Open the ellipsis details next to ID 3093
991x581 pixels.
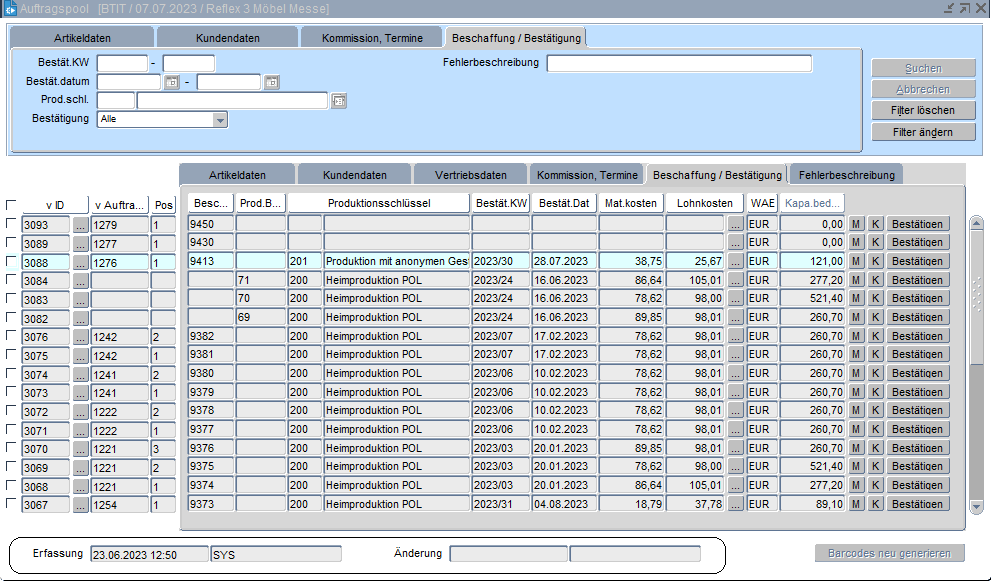coord(81,225)
